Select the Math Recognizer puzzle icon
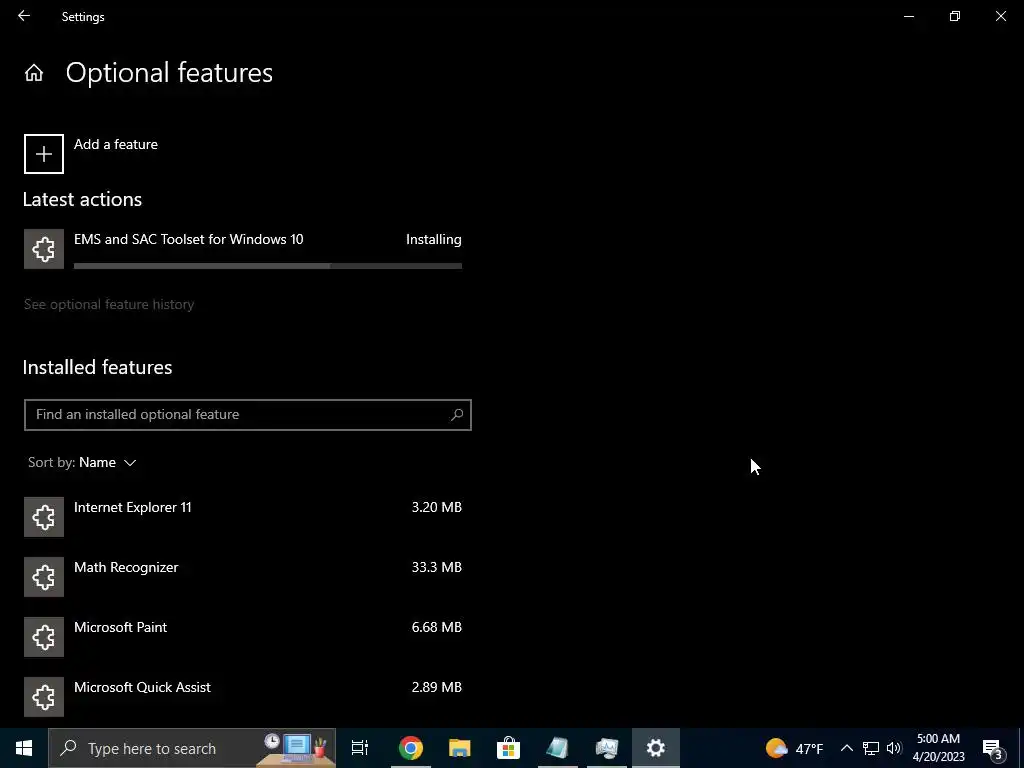1024x768 pixels. click(44, 577)
